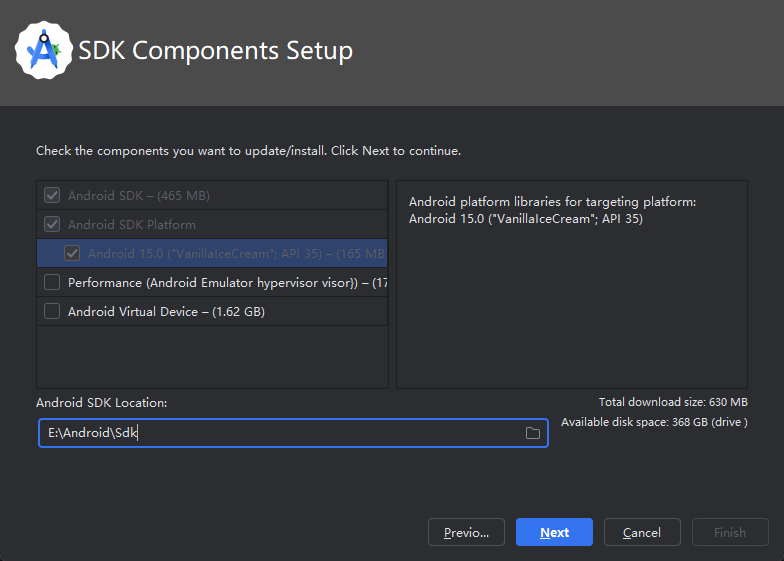Click the platform libraries description text
Screen dimensions: 784x561
552,210
